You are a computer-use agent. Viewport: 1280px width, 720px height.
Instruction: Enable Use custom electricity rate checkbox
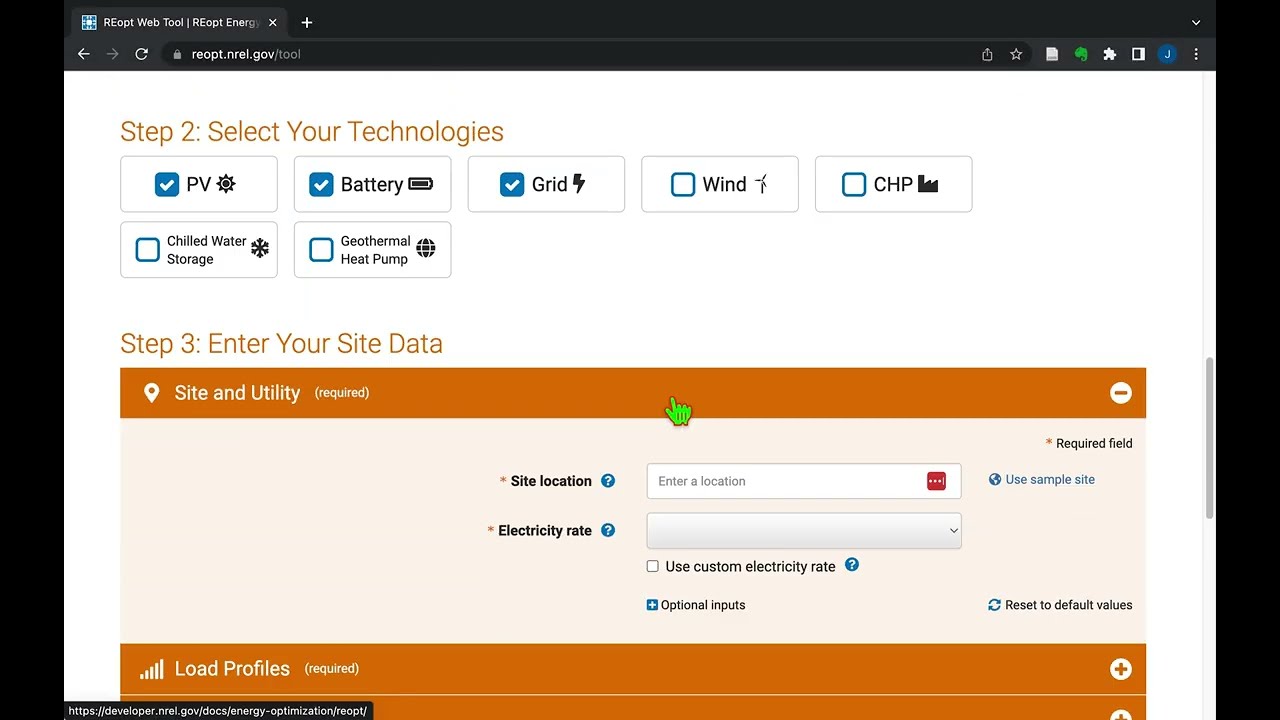point(653,566)
